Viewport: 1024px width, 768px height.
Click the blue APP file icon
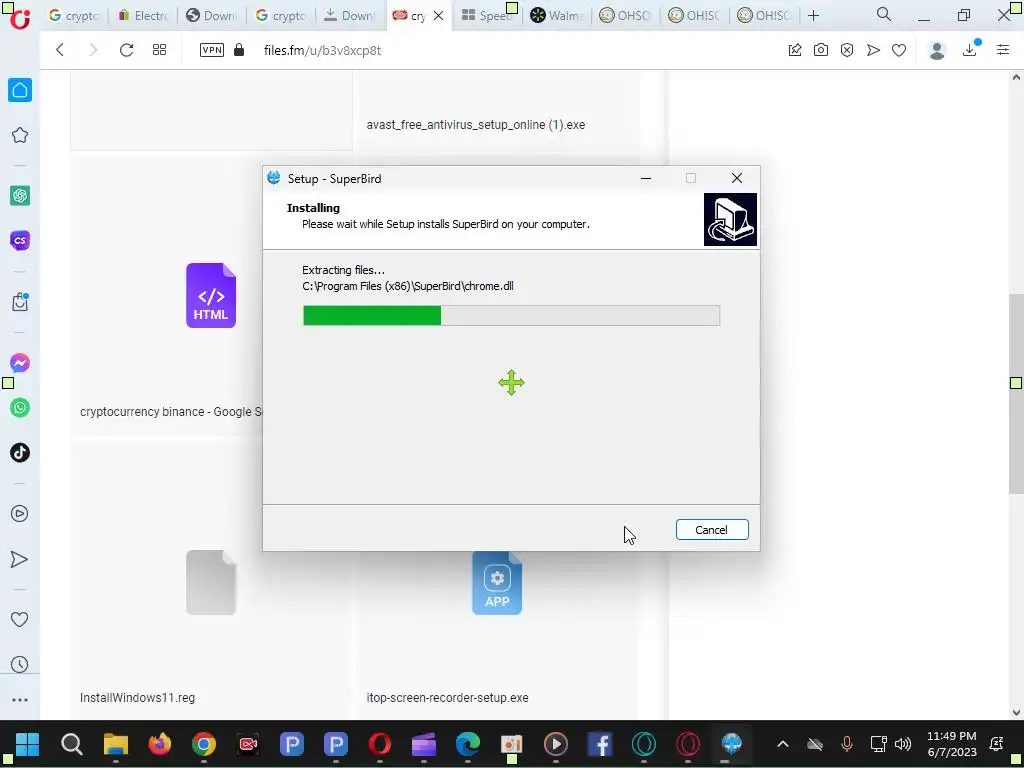[x=497, y=583]
